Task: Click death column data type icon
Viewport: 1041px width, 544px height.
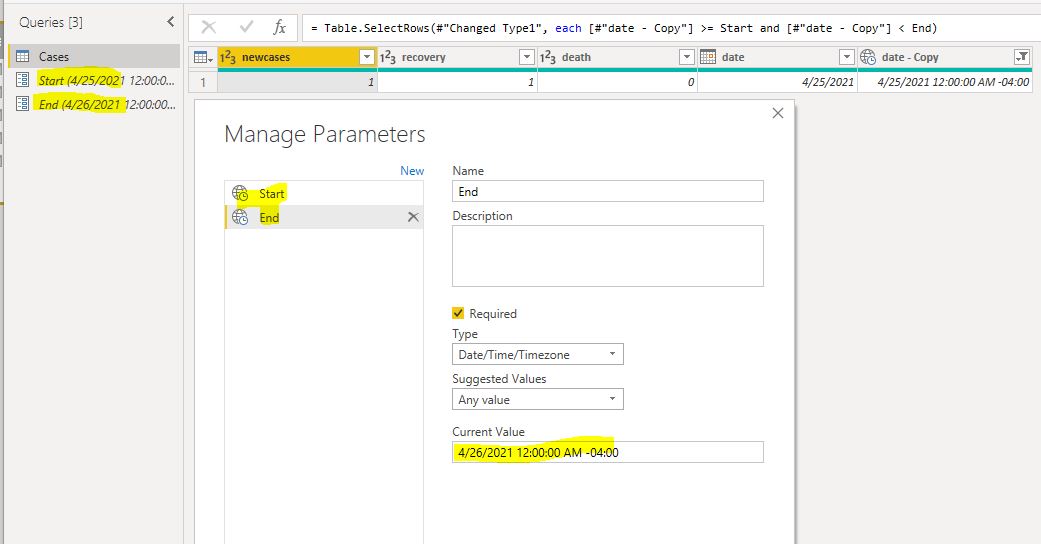Action: tap(548, 58)
